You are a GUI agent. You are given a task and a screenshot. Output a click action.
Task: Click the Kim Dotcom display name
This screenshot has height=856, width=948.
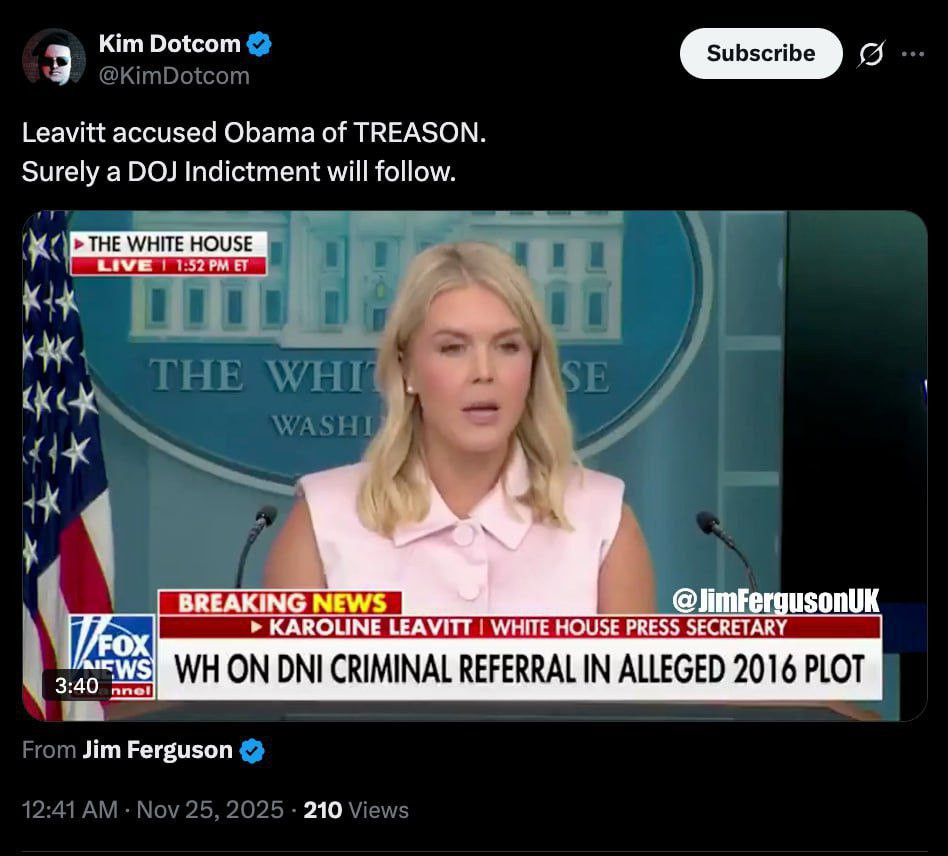tap(170, 44)
